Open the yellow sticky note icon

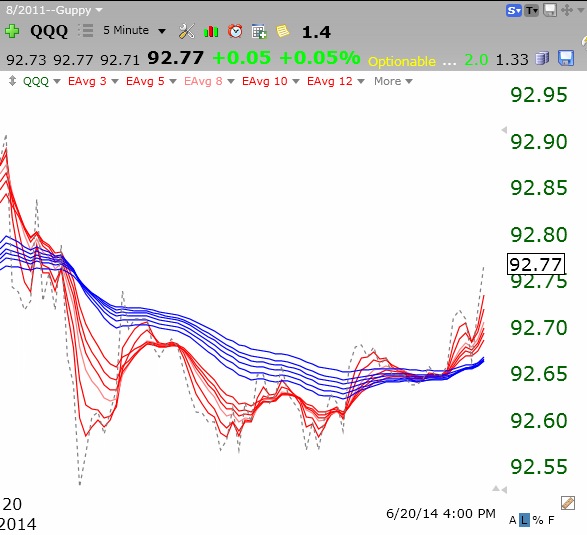coord(283,31)
